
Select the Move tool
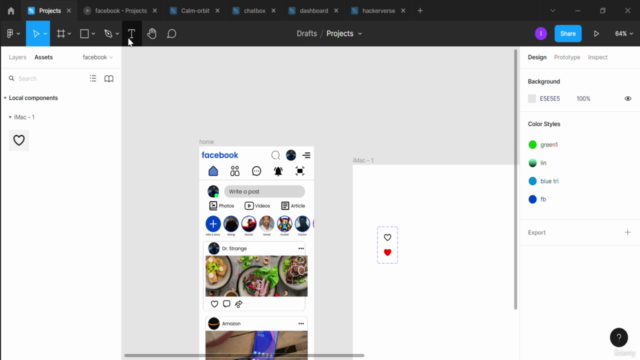point(36,33)
